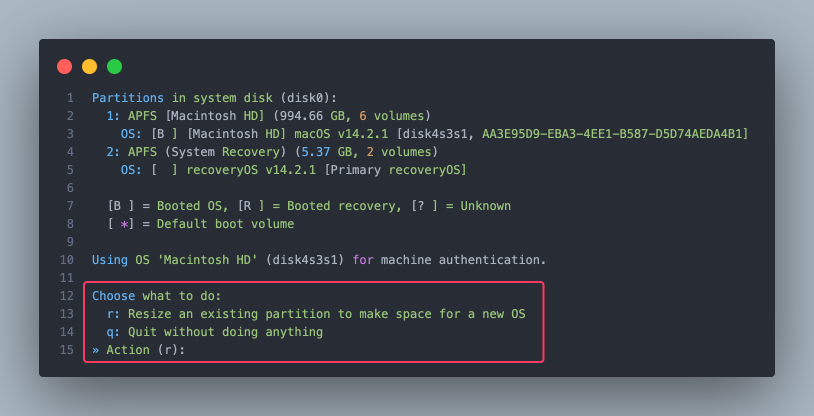Click line number 15 in the gutter
Viewport: 814px width, 416px height.
pyautogui.click(x=66, y=350)
